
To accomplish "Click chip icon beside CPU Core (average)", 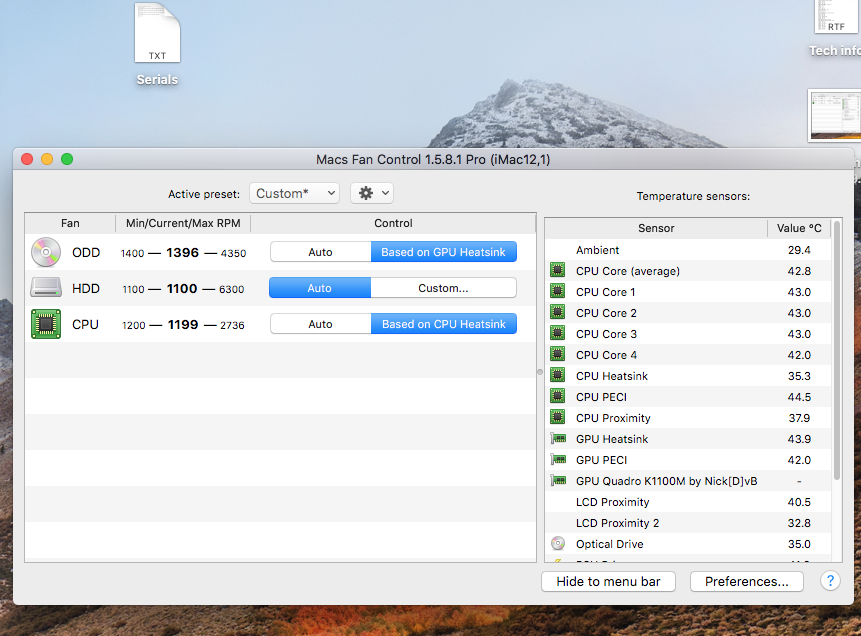I will (x=558, y=270).
